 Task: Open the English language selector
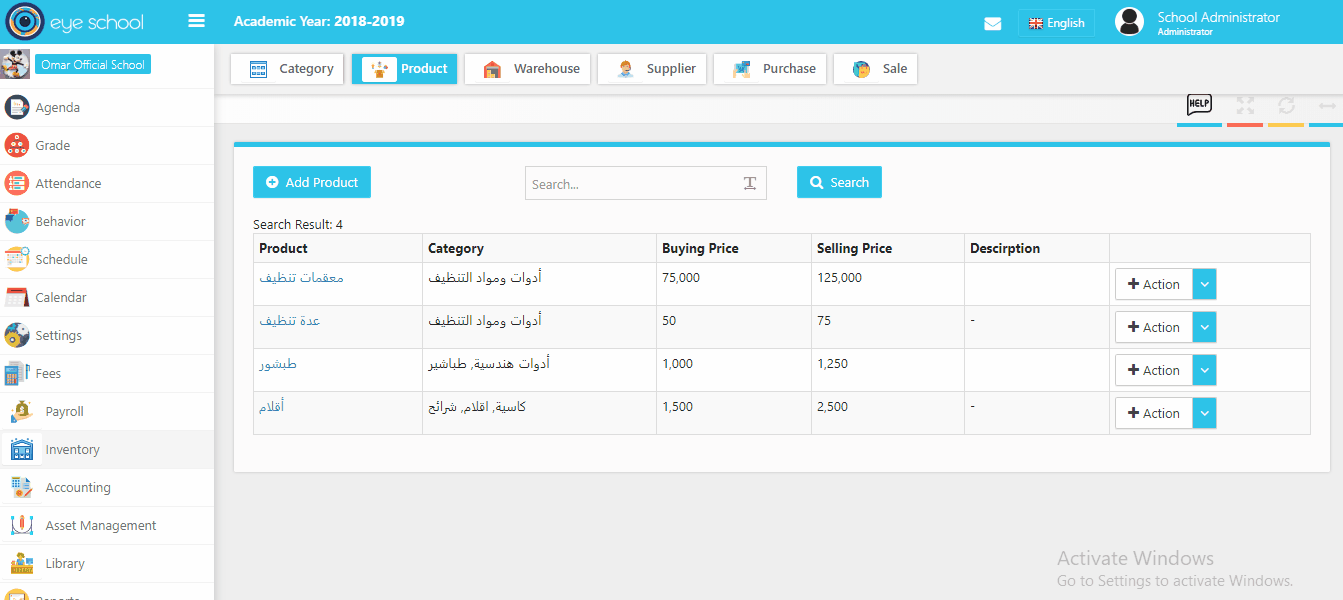(1056, 23)
